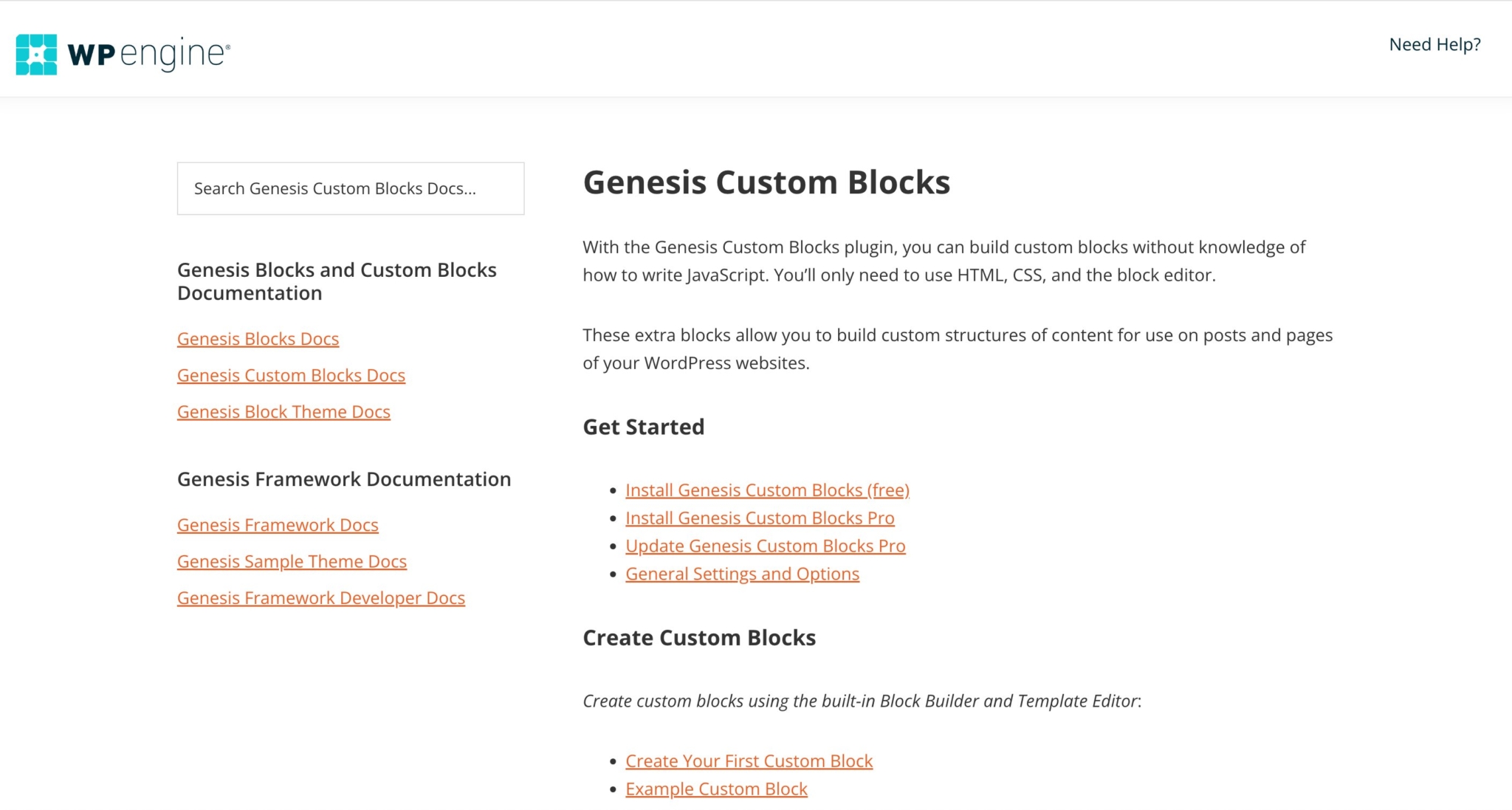
Task: Open Genesis Framework Developer Docs
Action: (x=320, y=597)
